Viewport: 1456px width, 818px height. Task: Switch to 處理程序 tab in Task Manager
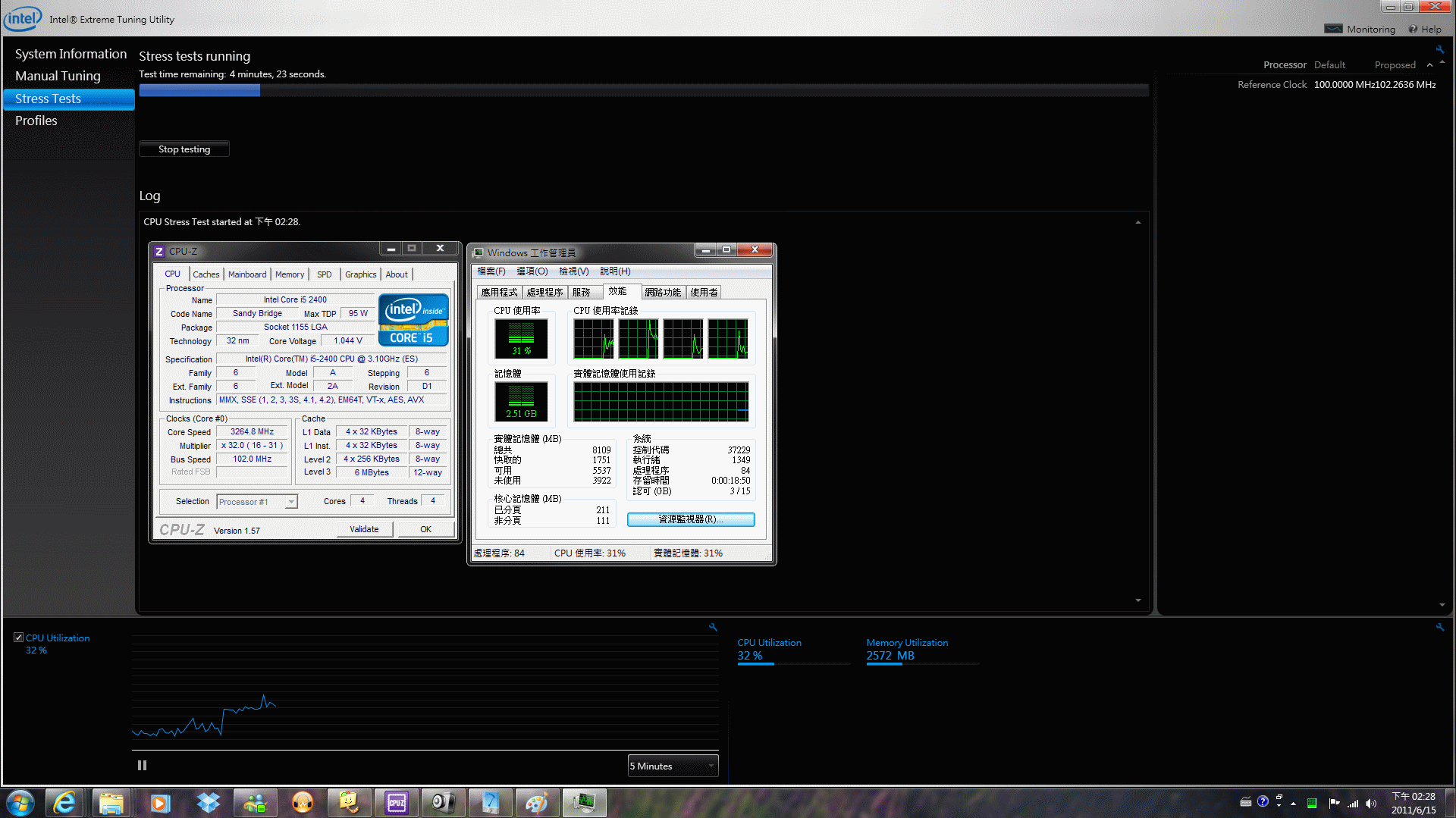(x=544, y=293)
